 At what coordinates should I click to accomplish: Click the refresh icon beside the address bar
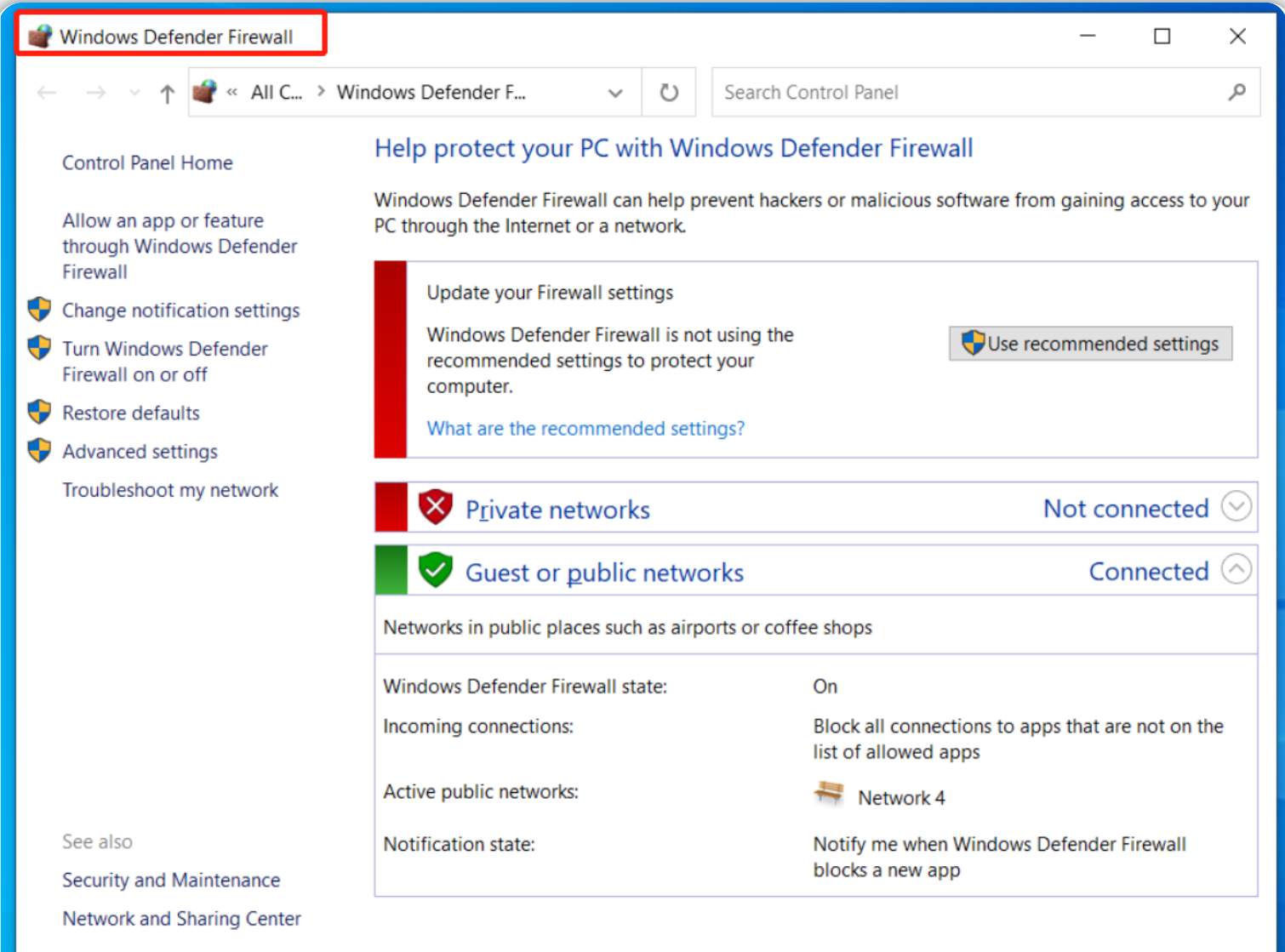[x=669, y=92]
